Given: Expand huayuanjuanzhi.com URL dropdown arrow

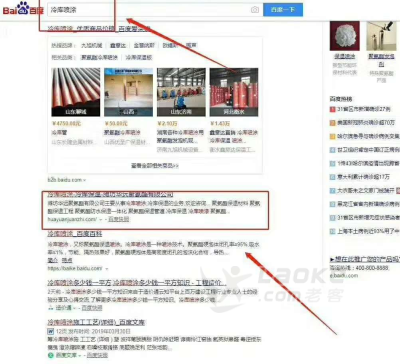Looking at the screenshot, I should pyautogui.click(x=101, y=220).
